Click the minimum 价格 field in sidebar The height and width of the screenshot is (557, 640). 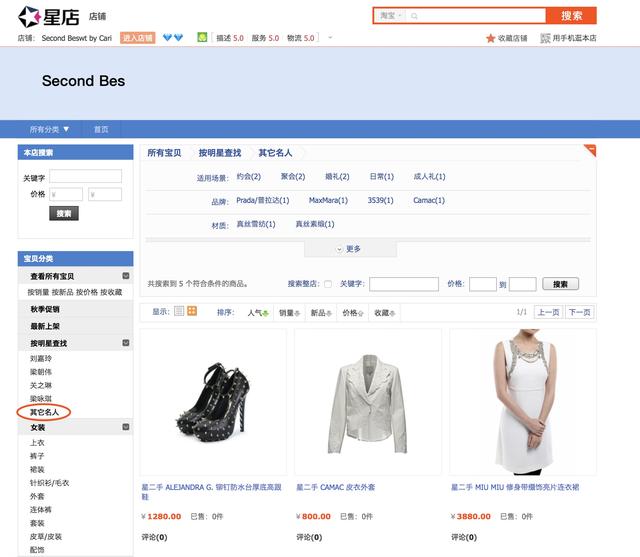[x=66, y=194]
